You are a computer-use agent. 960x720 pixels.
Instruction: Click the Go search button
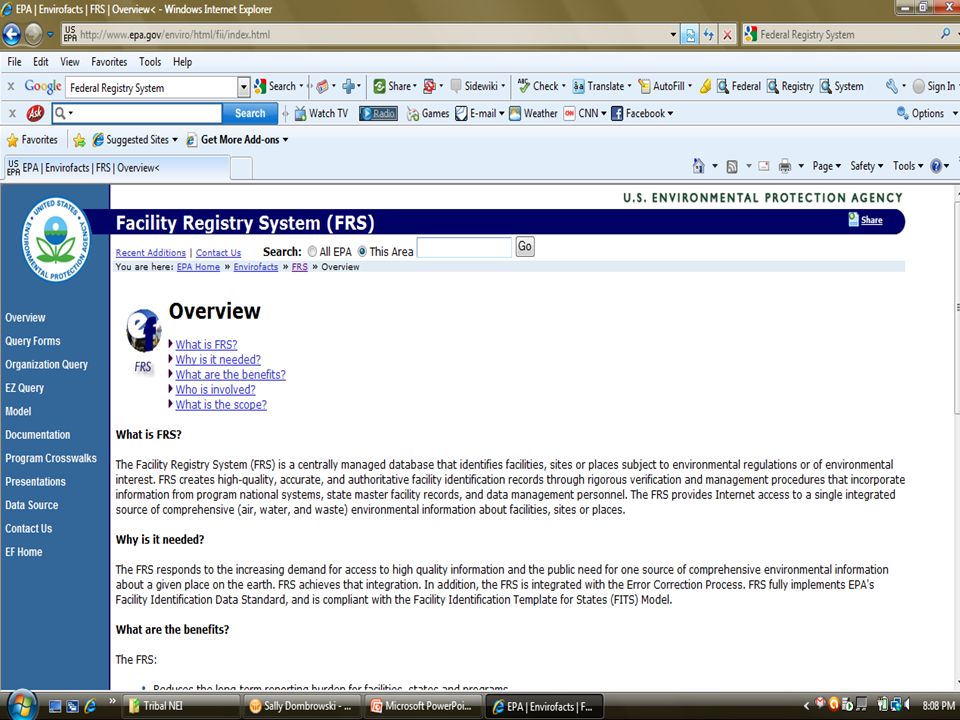tap(525, 247)
